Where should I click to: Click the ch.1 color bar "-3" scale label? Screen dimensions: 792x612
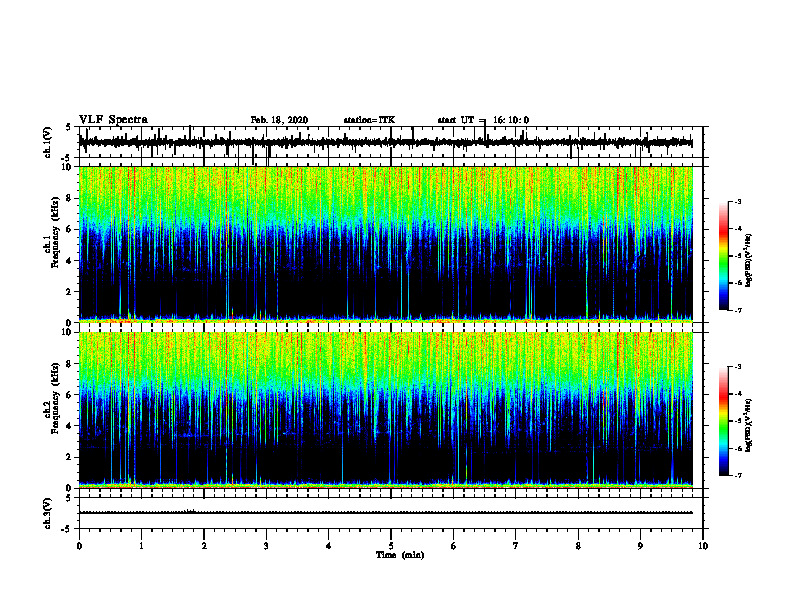[x=737, y=201]
